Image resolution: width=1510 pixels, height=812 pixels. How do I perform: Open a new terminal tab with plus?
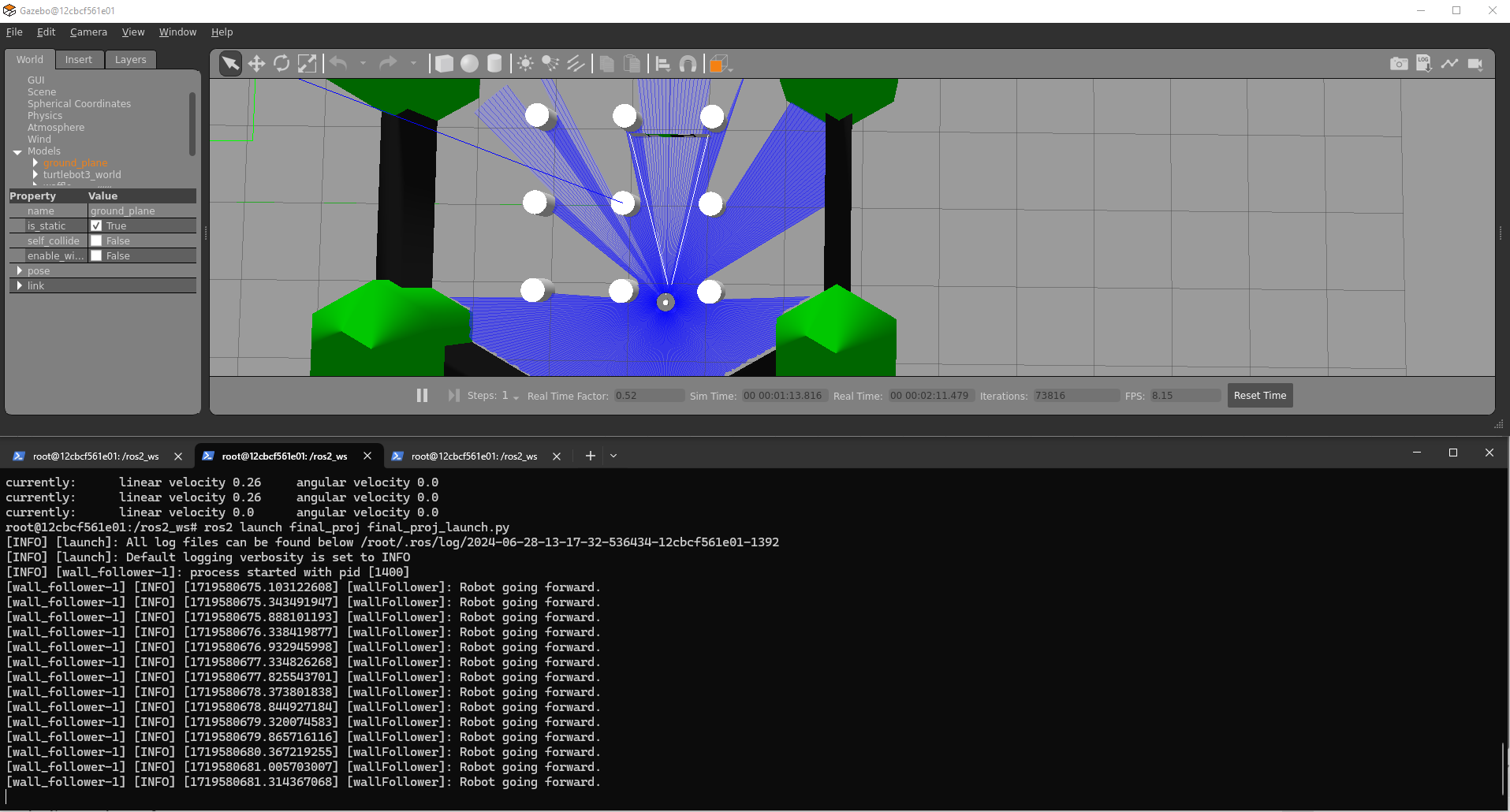pos(590,456)
